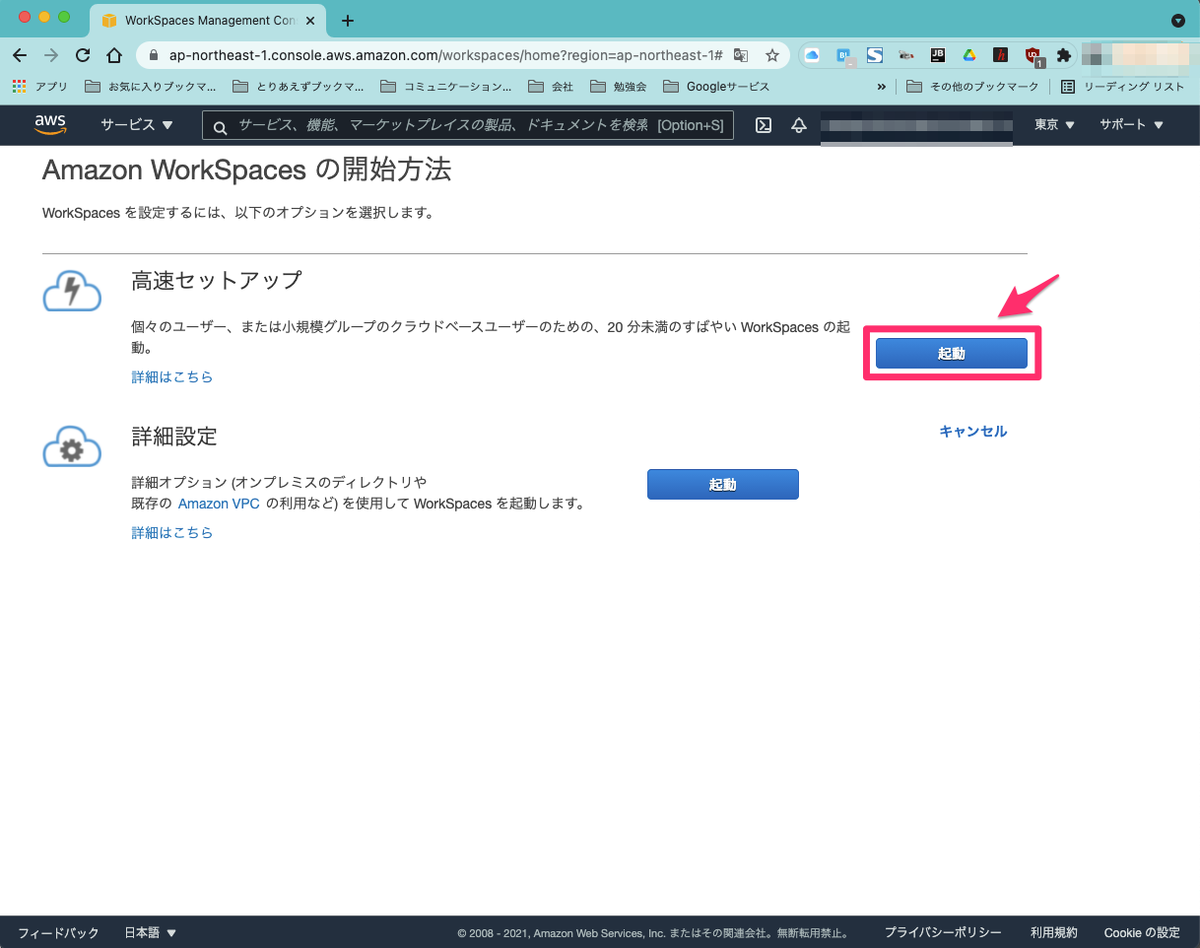Open the notifications bell in the AWS console
This screenshot has height=948, width=1200.
point(799,125)
